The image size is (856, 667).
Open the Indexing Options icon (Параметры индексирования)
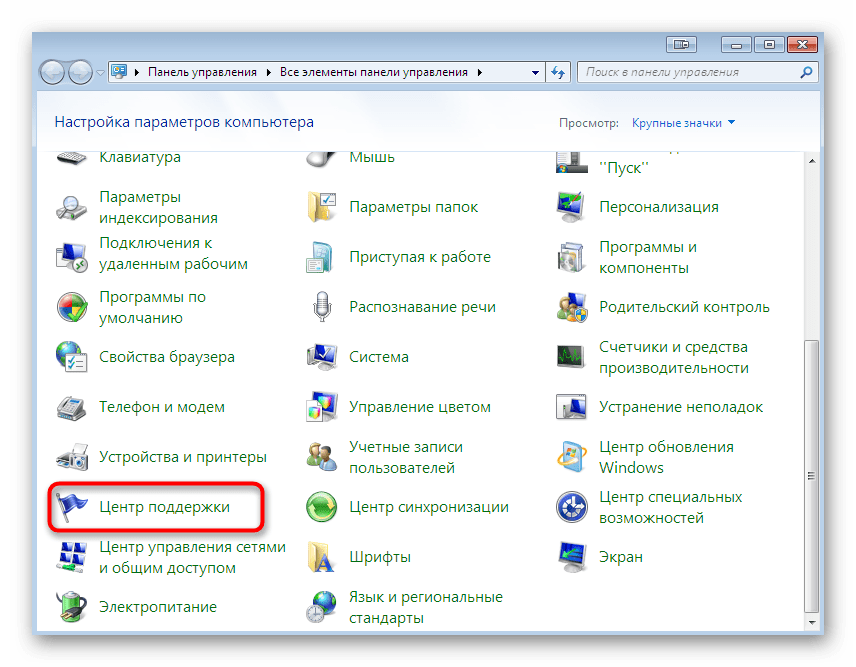[x=72, y=207]
